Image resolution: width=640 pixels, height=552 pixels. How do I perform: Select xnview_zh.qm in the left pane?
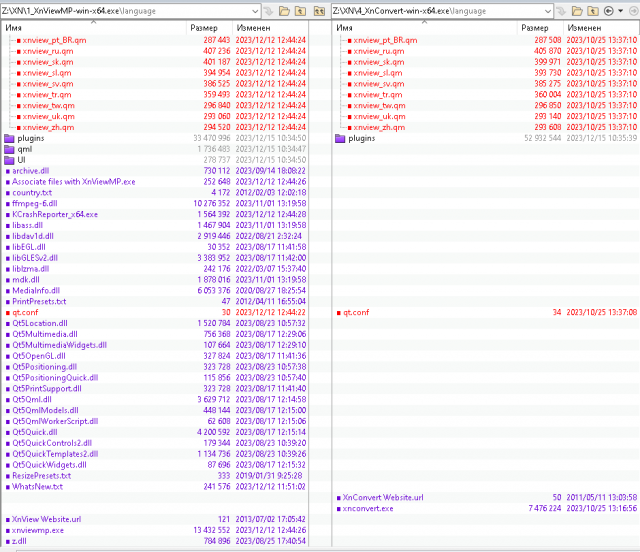pyautogui.click(x=155, y=127)
